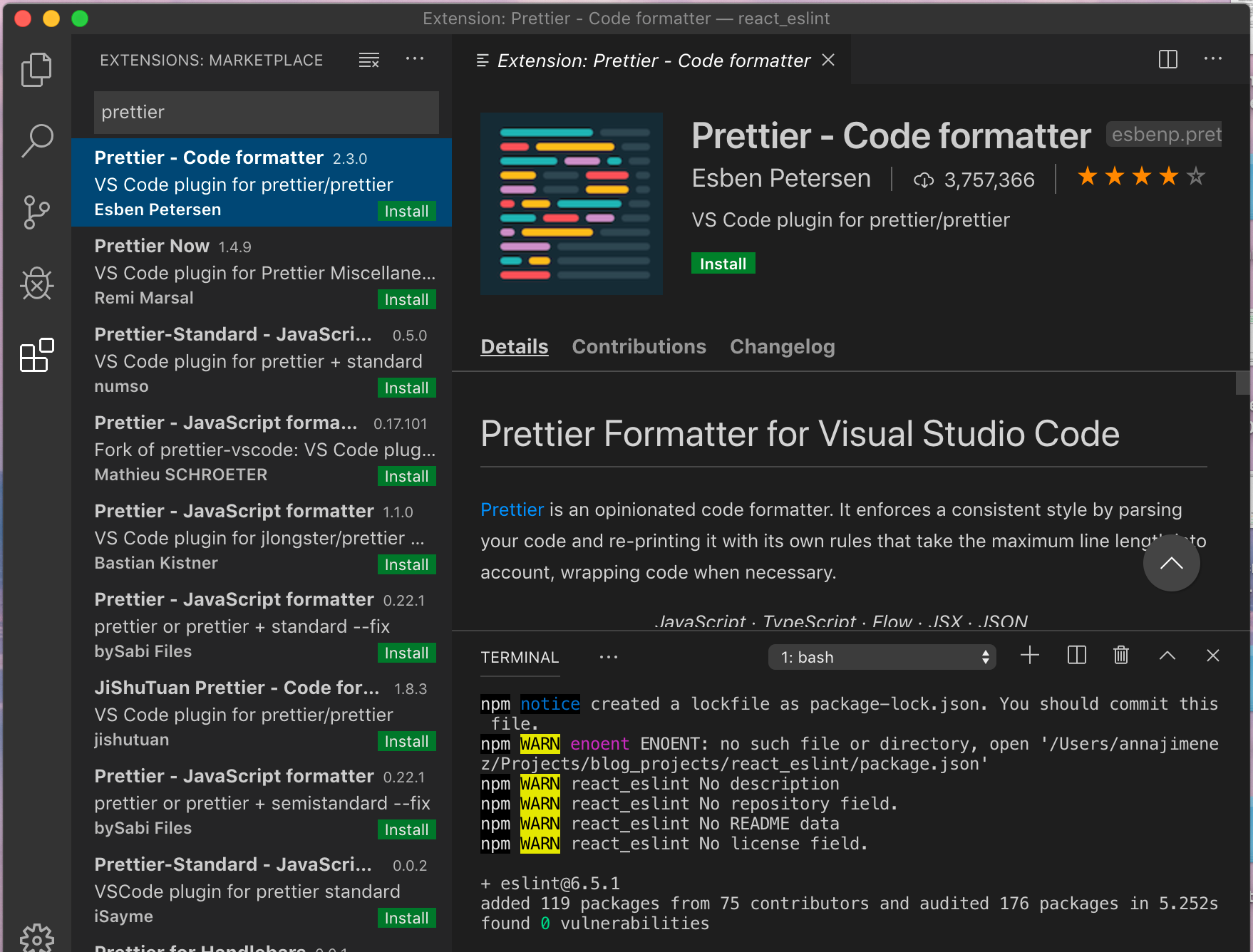Screen dimensions: 1253x952
Task: Open the bash terminal selector dropdown
Action: tap(882, 657)
